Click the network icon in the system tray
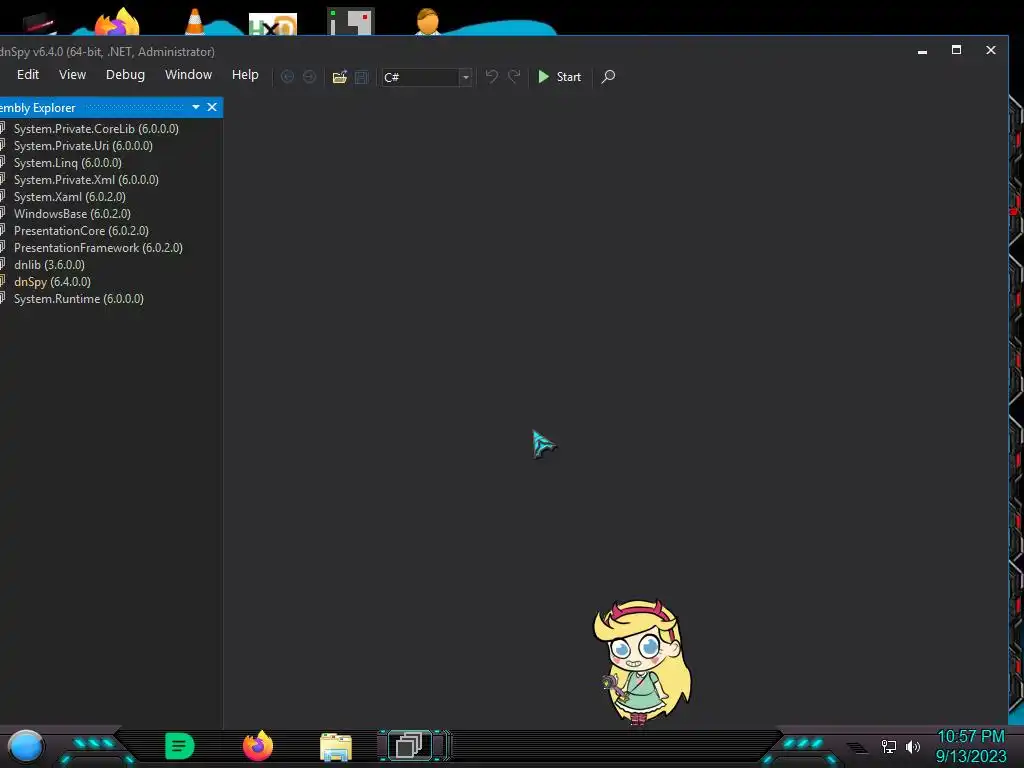The width and height of the screenshot is (1024, 768). (x=888, y=746)
